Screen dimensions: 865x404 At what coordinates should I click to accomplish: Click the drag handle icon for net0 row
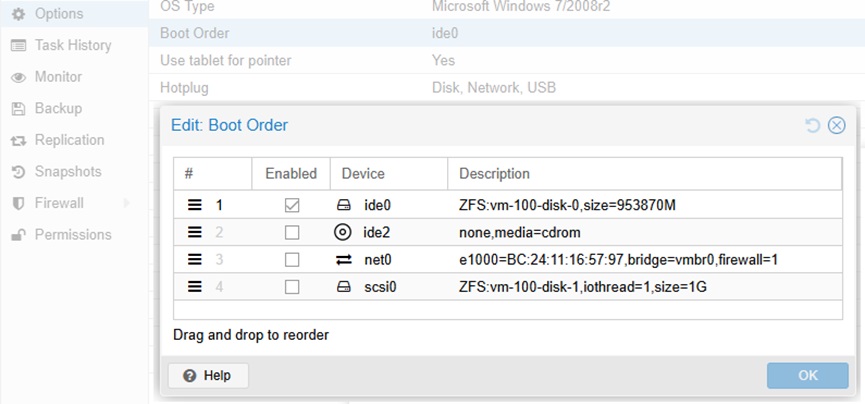click(194, 259)
